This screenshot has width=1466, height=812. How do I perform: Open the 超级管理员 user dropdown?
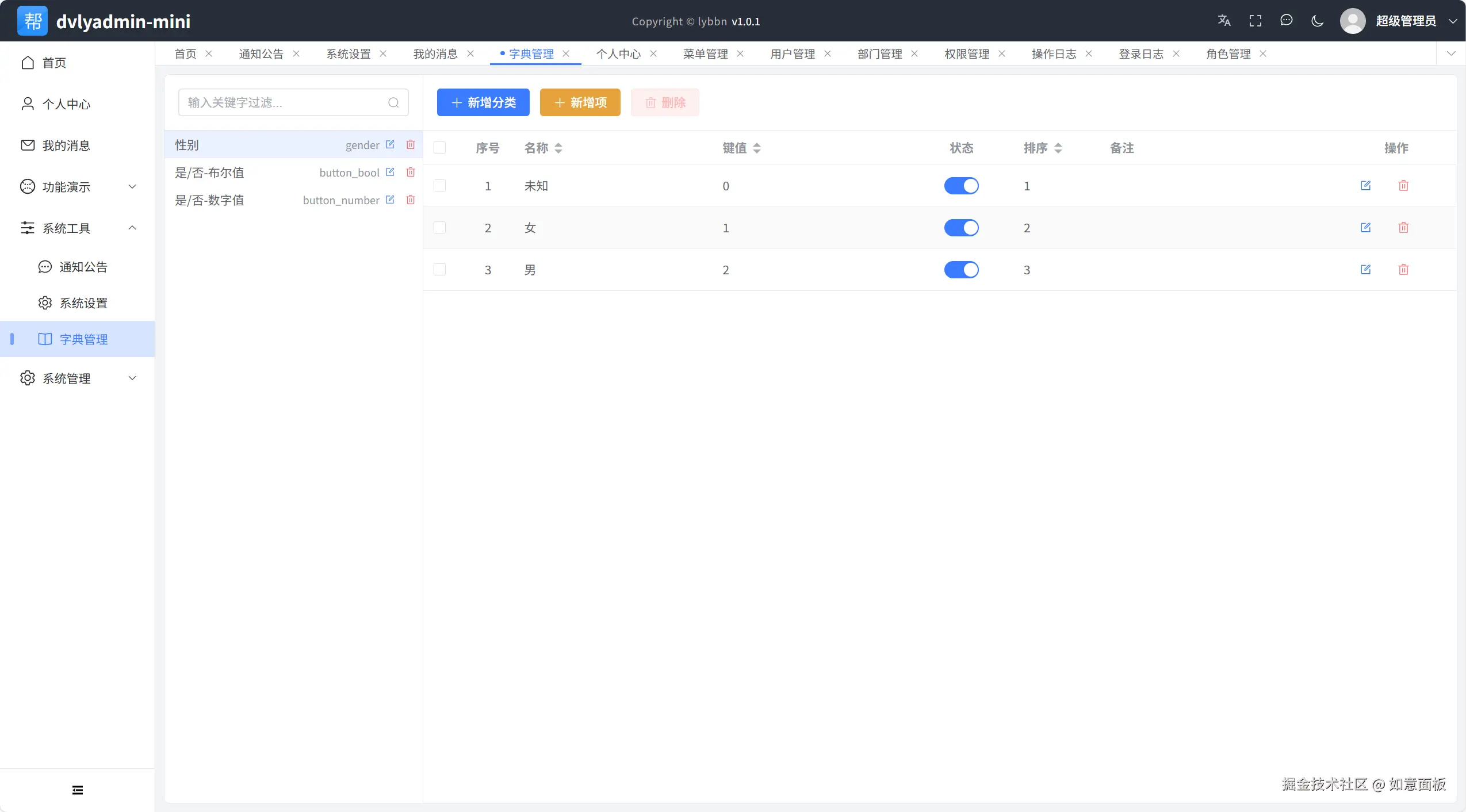(1405, 21)
